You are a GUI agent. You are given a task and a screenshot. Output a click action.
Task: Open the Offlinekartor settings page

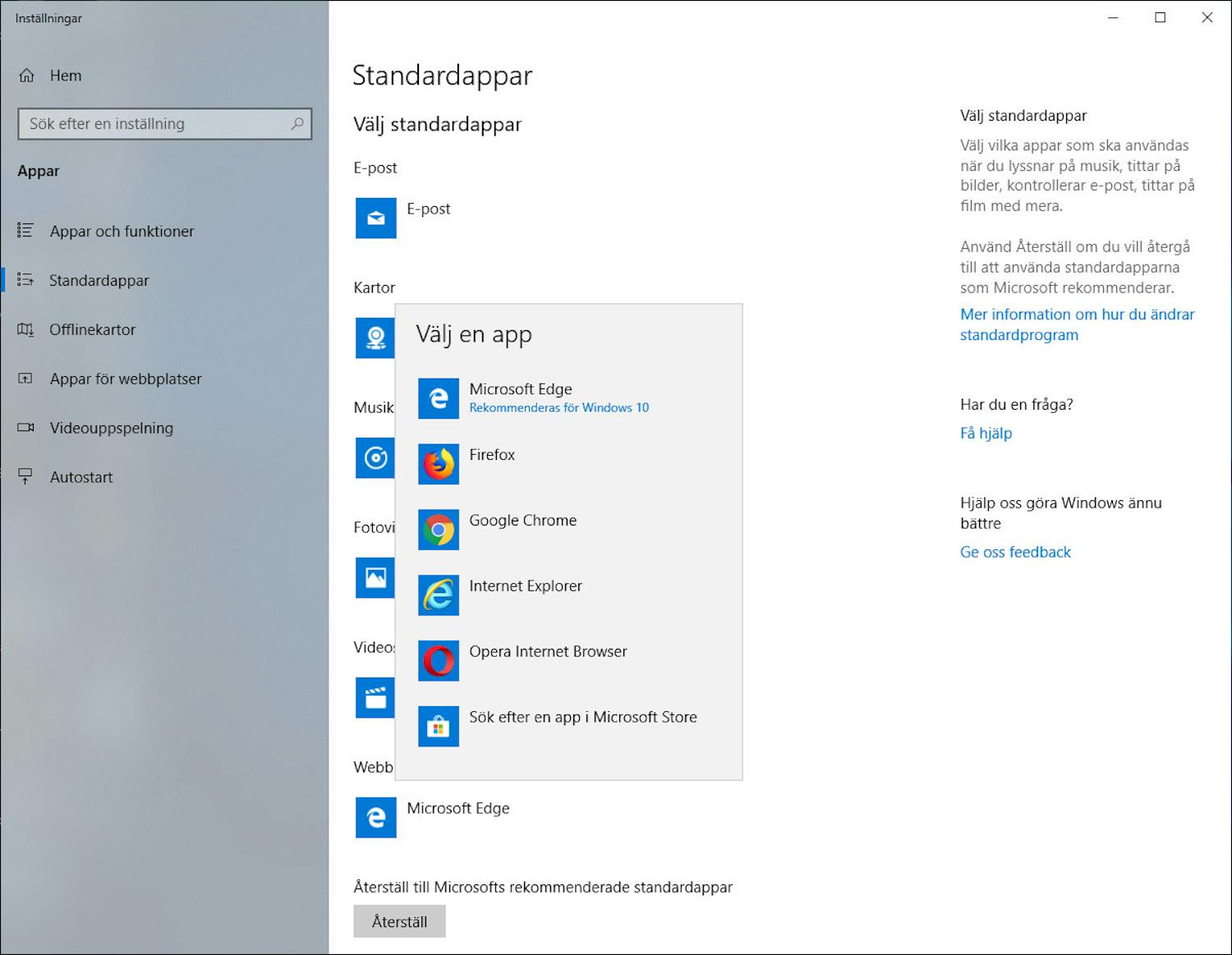[x=93, y=329]
